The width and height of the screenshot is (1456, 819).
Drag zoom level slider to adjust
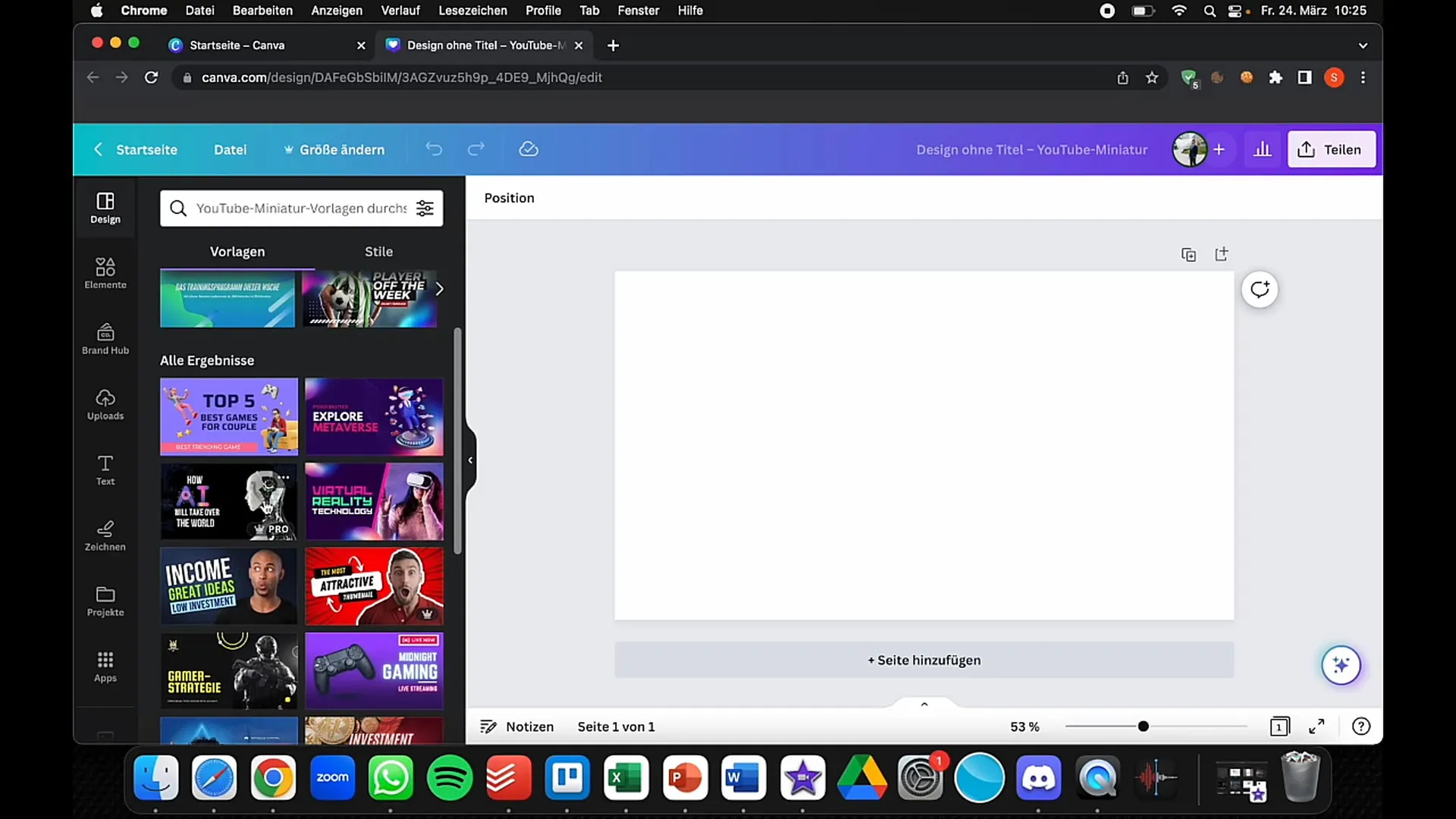pos(1144,726)
